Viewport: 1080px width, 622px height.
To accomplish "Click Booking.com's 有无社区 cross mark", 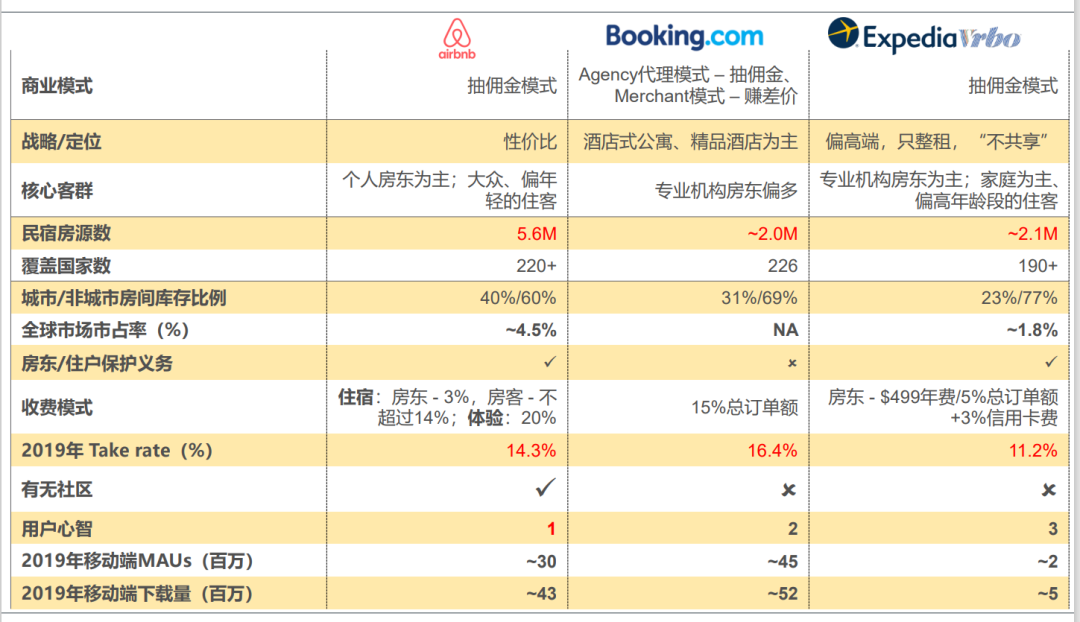I will 789,490.
